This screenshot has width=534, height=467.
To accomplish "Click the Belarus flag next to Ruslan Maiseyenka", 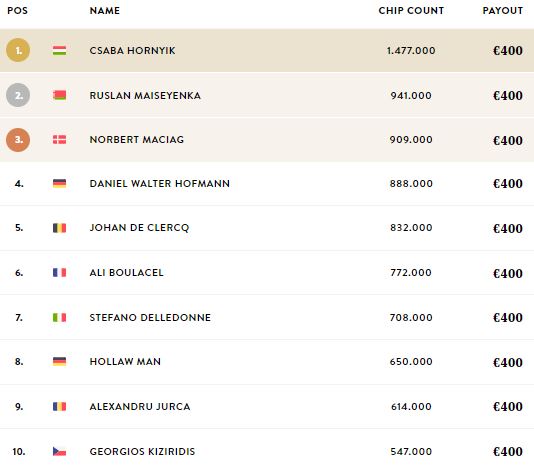I will pyautogui.click(x=60, y=95).
